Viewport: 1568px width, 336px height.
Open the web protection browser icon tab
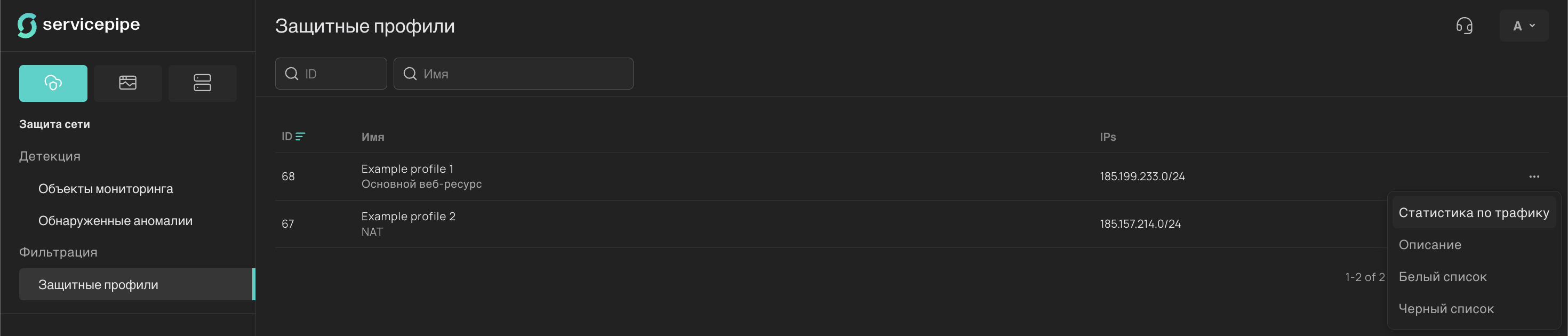click(x=128, y=83)
